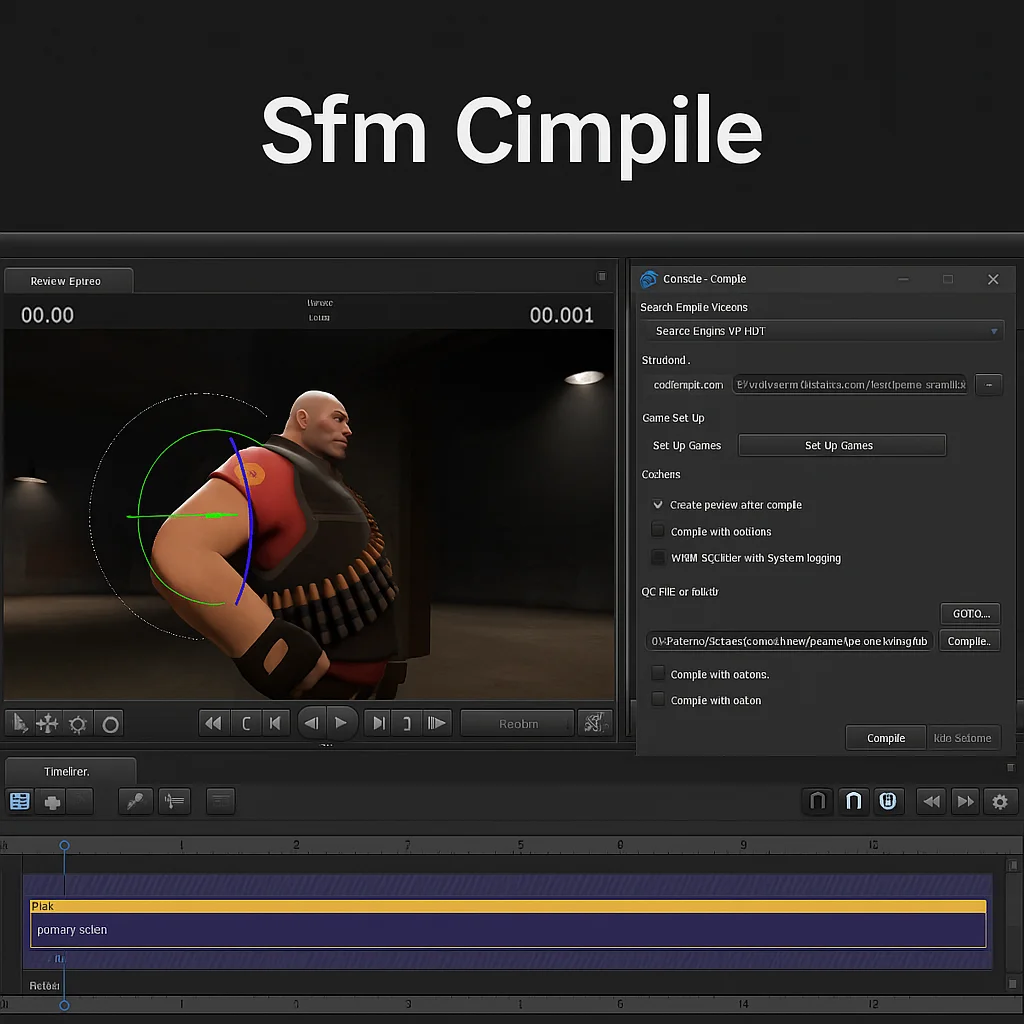Select the arrow selection tool below viewport
Image resolution: width=1024 pixels, height=1024 pixels.
coord(20,724)
